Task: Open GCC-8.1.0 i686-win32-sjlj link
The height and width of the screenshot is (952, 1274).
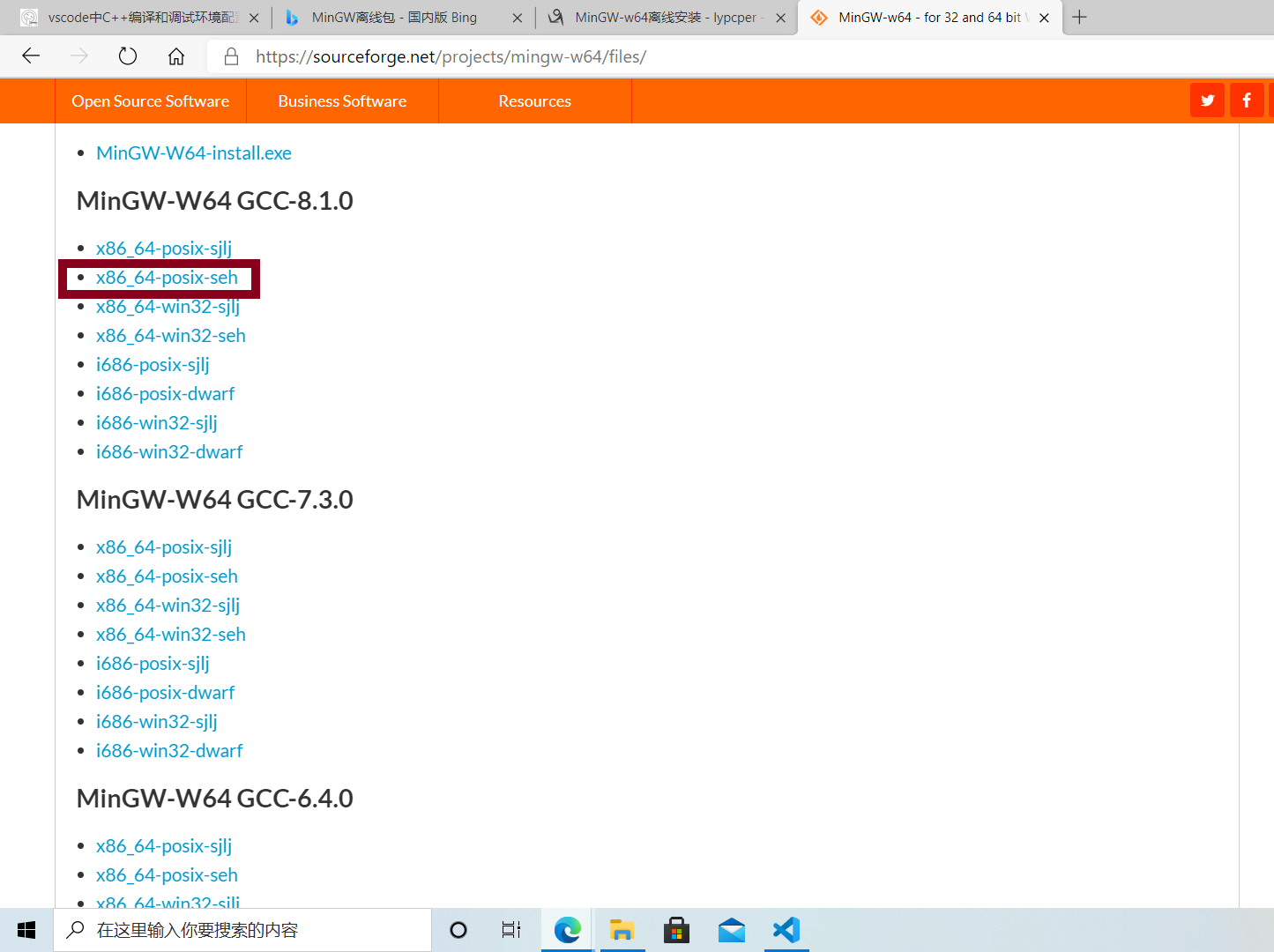Action: 157,422
